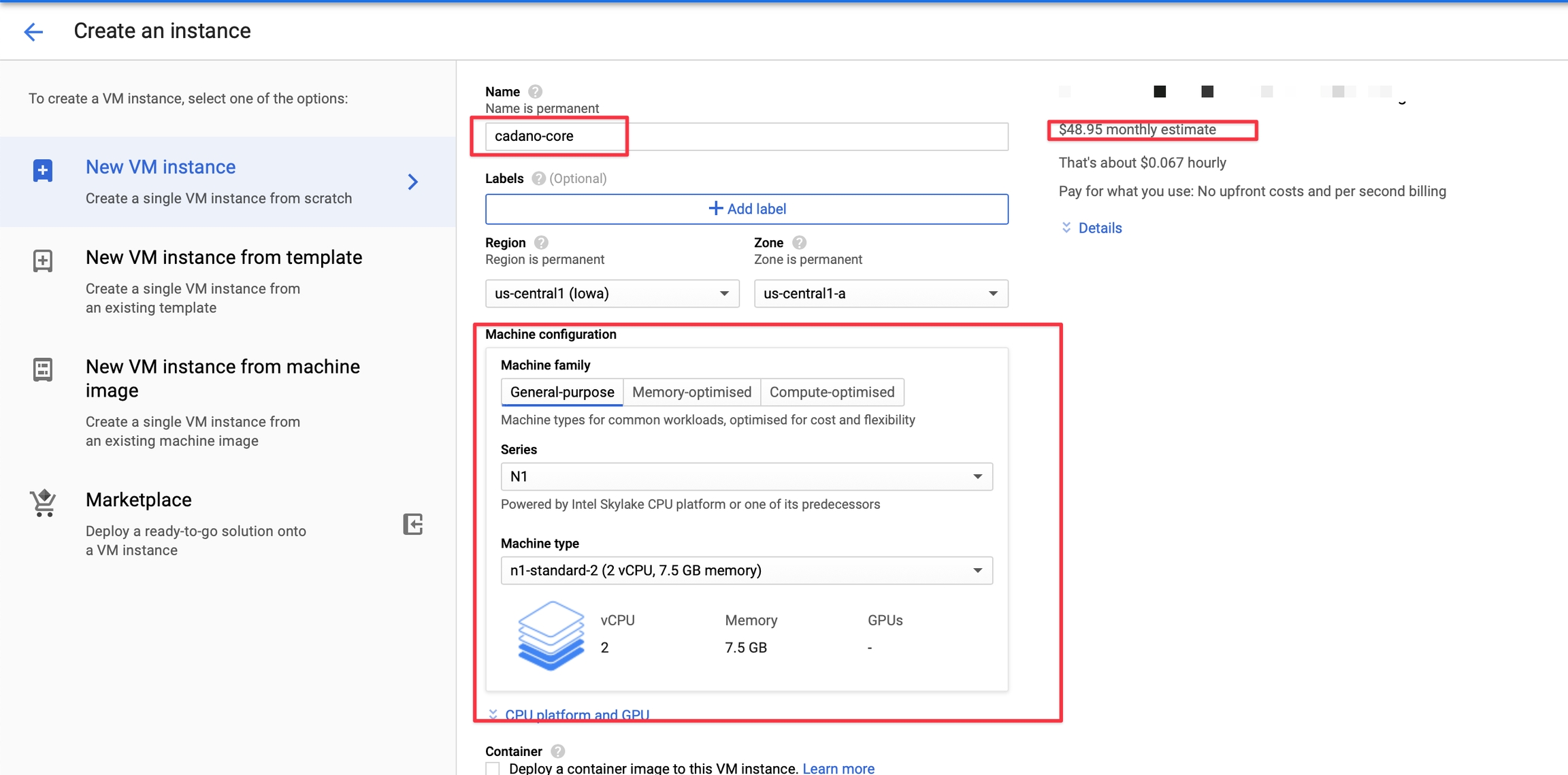Enable deploy container image checkbox

click(x=493, y=768)
